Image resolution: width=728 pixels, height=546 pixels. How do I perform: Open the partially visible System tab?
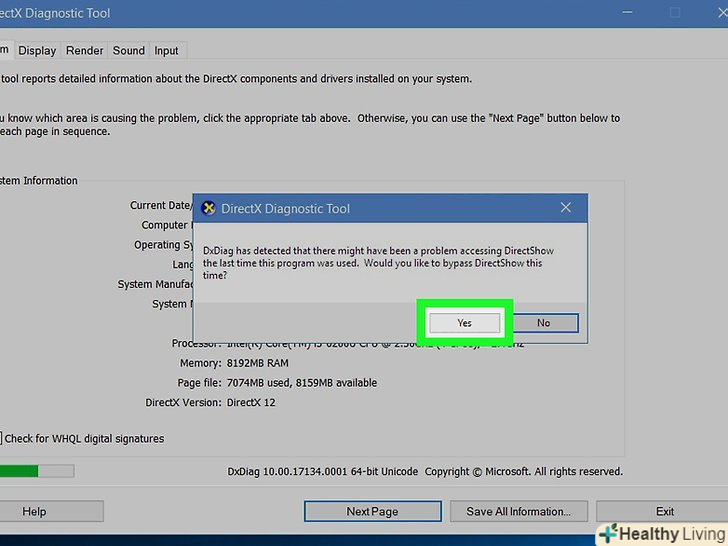(5, 49)
